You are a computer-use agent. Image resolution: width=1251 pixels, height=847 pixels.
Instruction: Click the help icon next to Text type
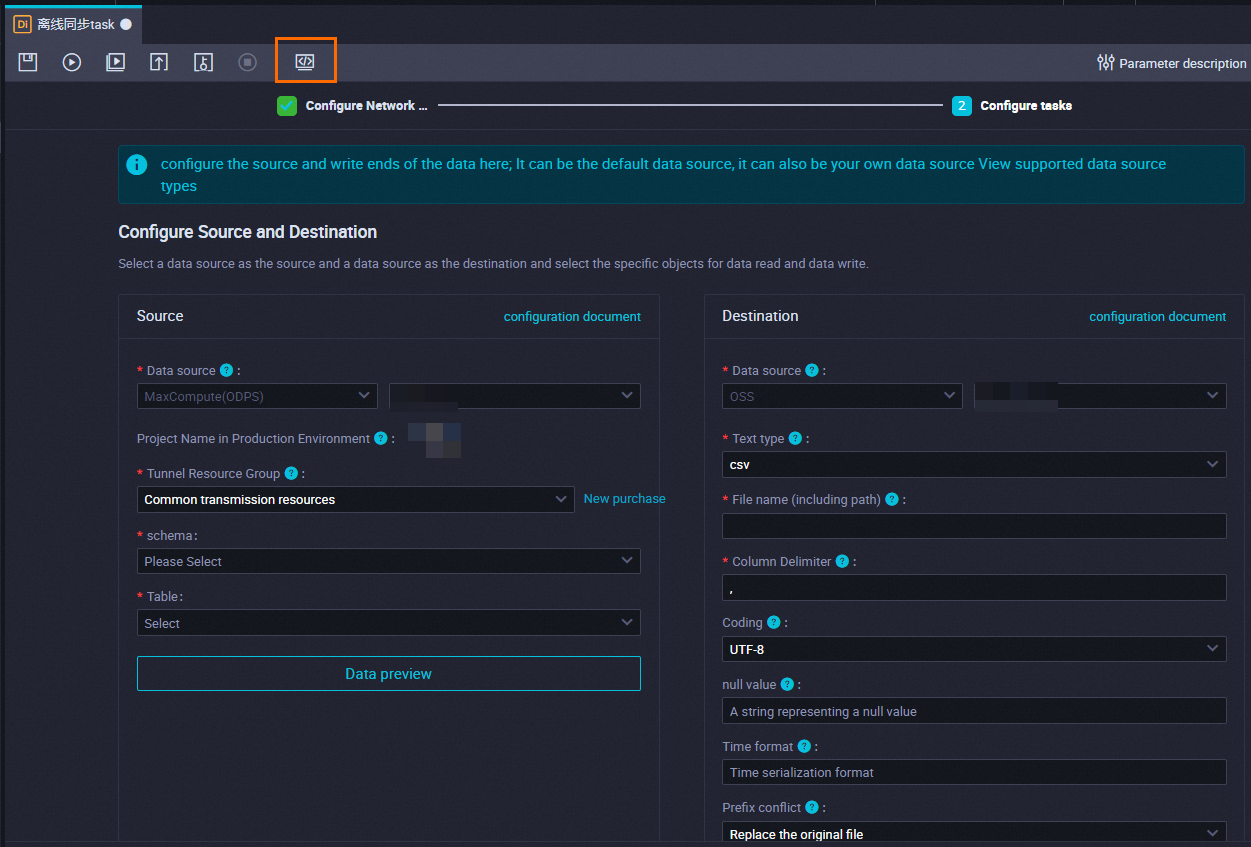793,438
